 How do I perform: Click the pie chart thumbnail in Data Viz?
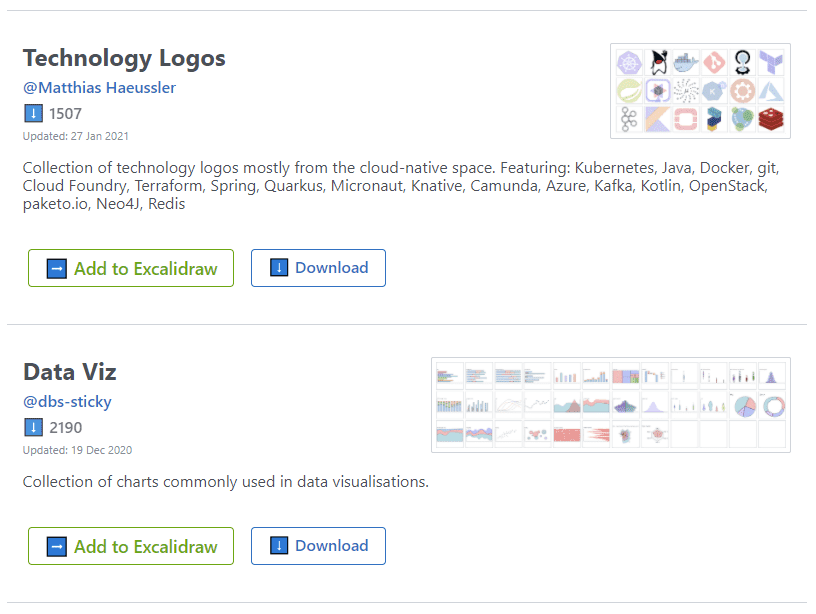tap(743, 406)
